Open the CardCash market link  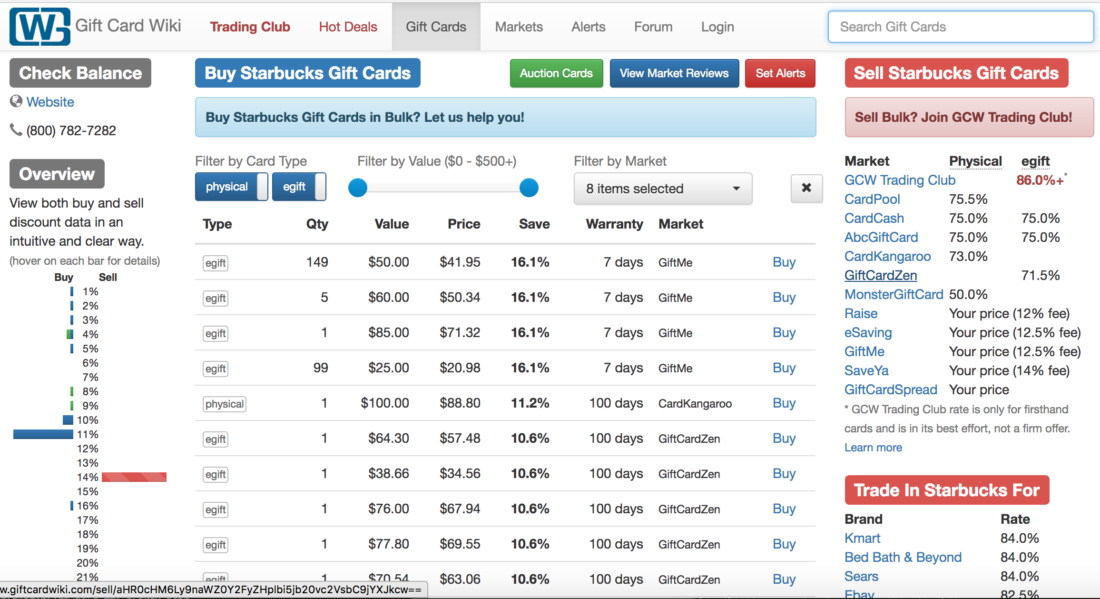pyautogui.click(x=874, y=218)
